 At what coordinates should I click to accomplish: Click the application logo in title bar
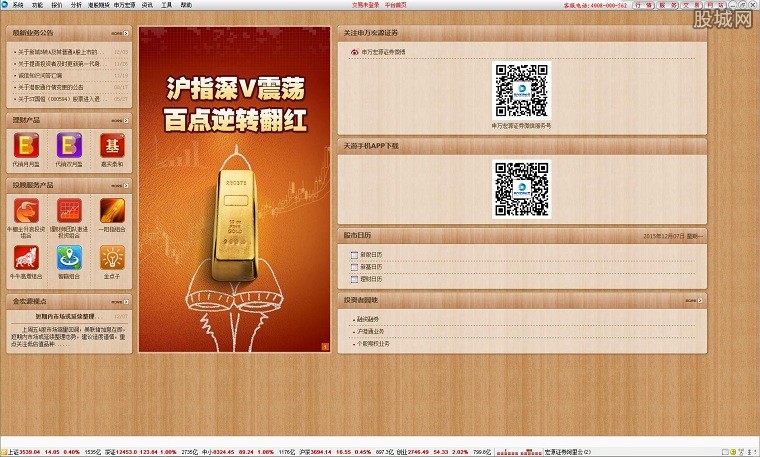pyautogui.click(x=4, y=4)
